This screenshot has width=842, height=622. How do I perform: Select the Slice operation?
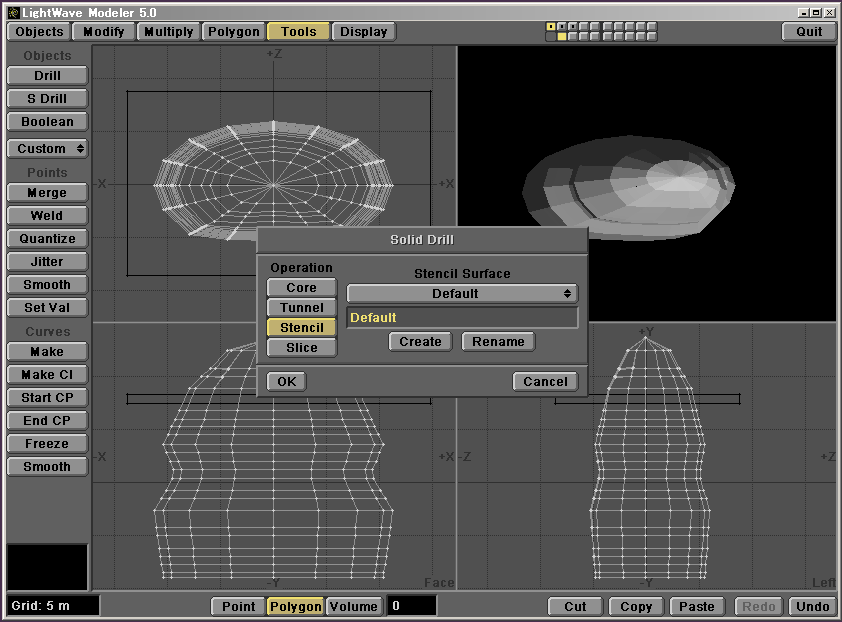[x=301, y=348]
